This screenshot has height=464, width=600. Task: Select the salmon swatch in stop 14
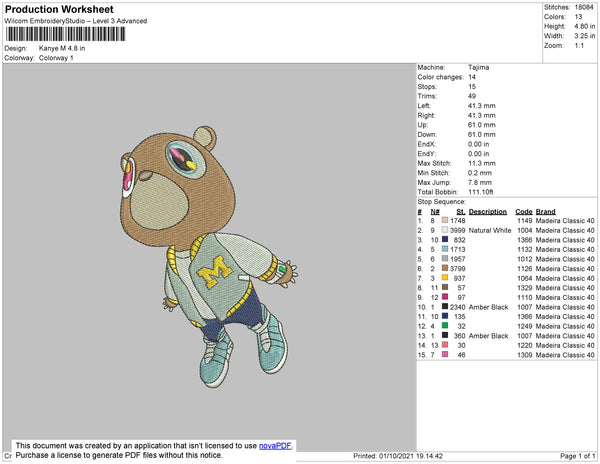445,345
